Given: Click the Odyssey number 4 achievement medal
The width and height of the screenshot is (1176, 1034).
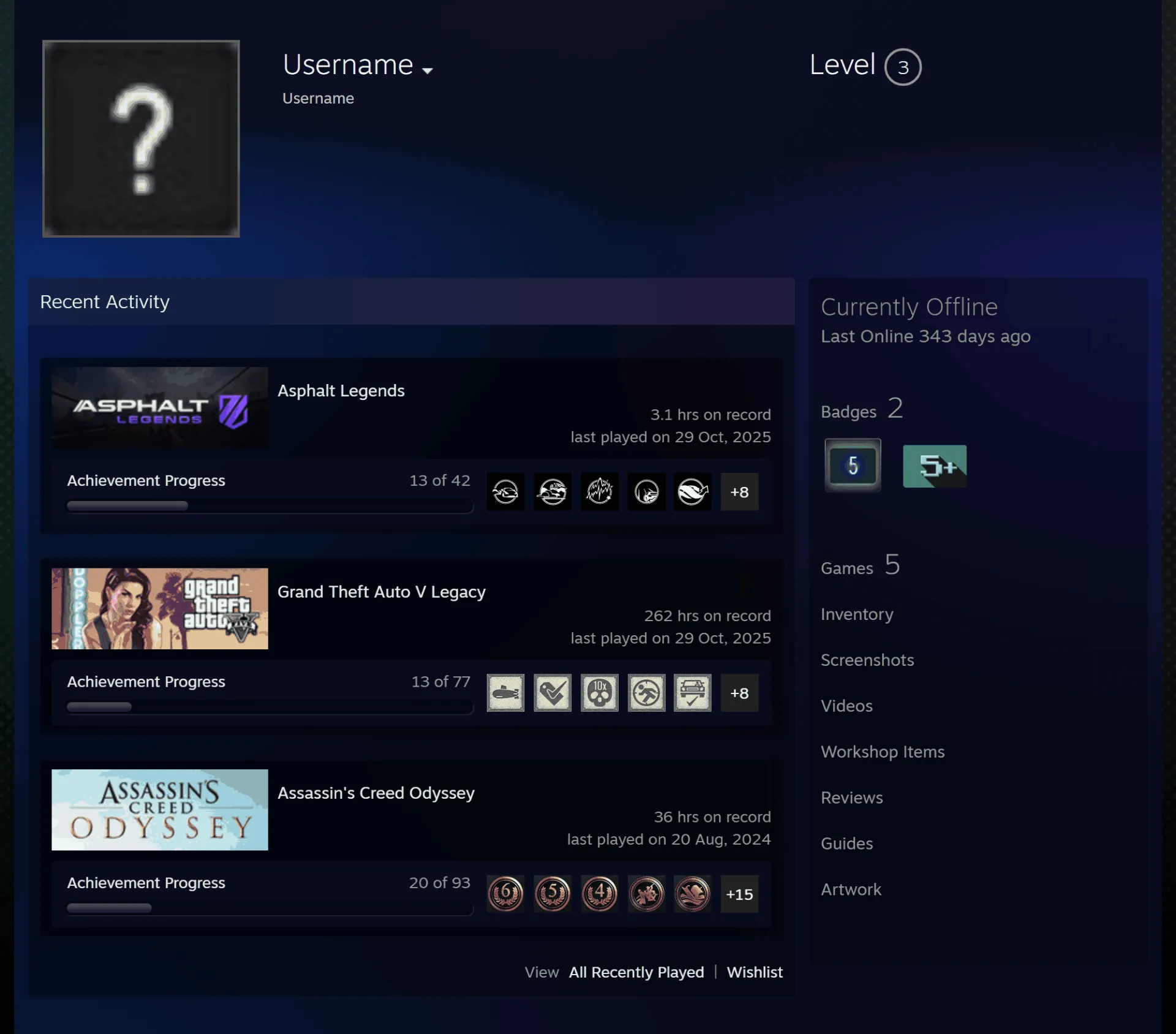Looking at the screenshot, I should pos(600,894).
